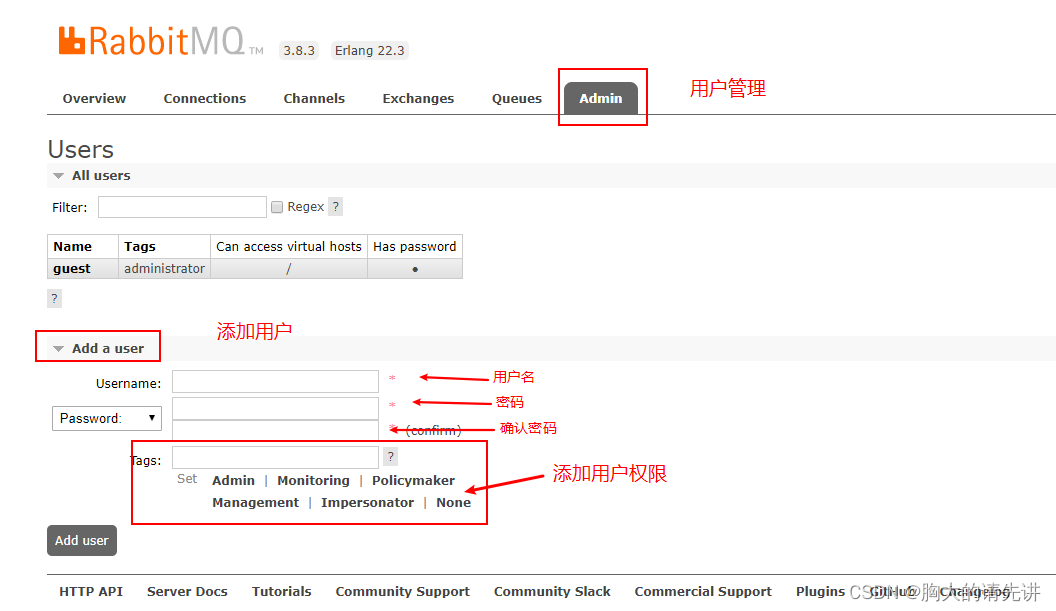Focus the Filter input field

point(182,207)
